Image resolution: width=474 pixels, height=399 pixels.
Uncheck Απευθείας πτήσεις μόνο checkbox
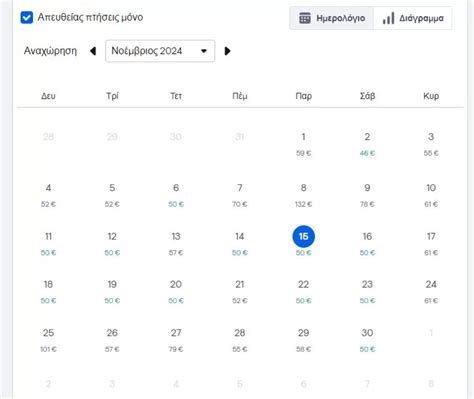27,17
